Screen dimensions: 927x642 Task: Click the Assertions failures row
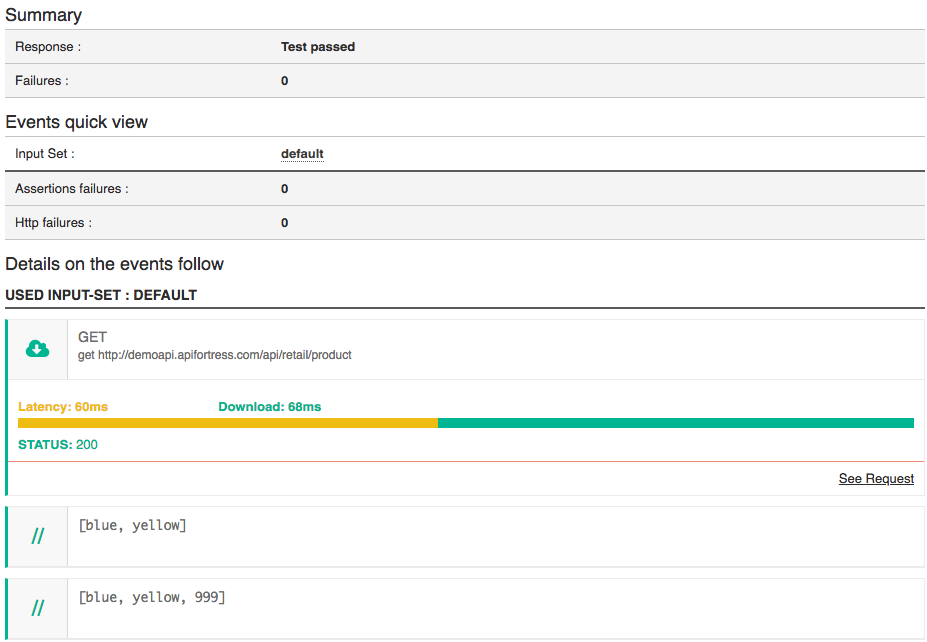72,189
